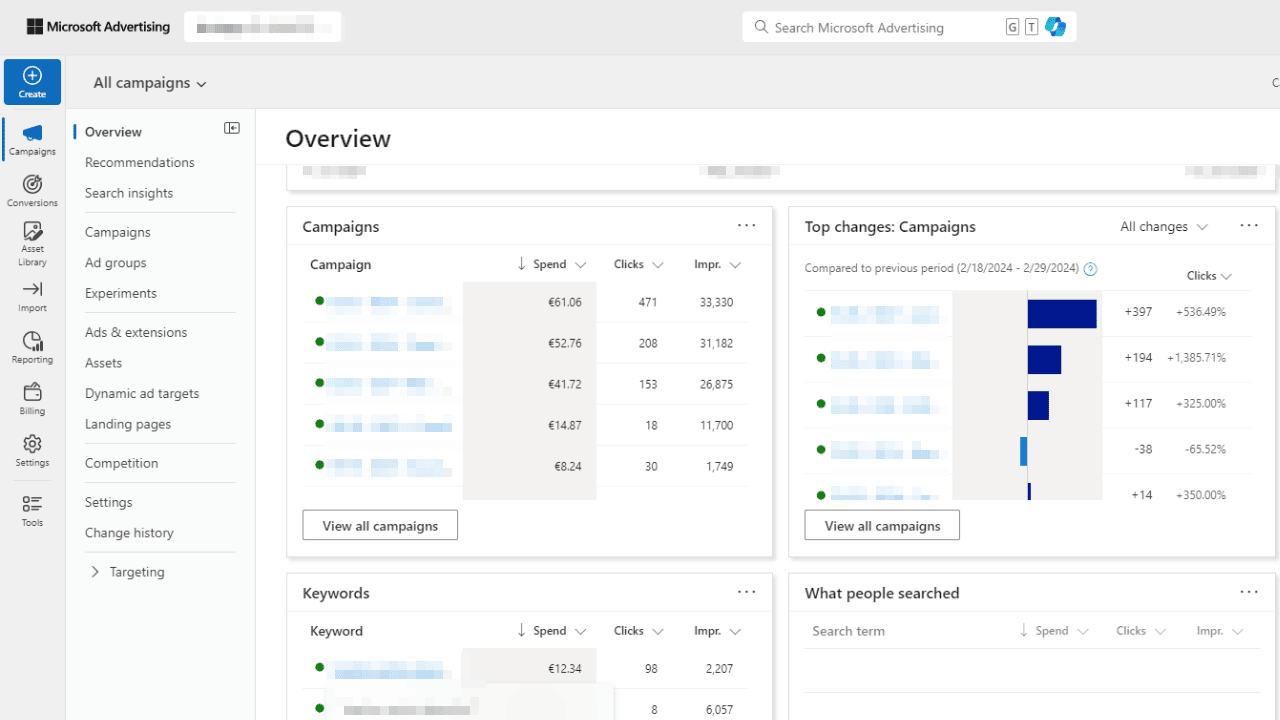The height and width of the screenshot is (720, 1280).
Task: Click the Copilot icon in search bar
Action: 1055,27
